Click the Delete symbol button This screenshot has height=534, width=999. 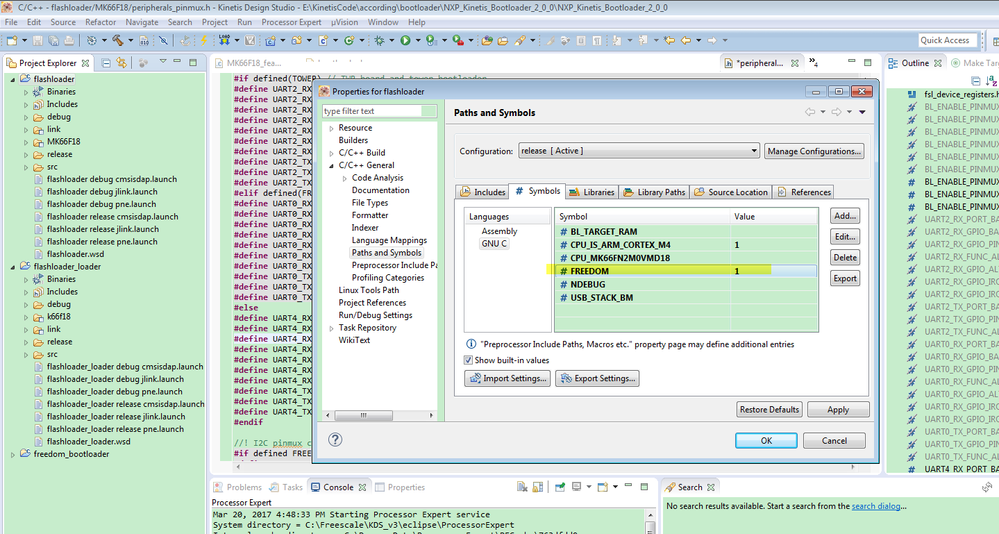845,257
